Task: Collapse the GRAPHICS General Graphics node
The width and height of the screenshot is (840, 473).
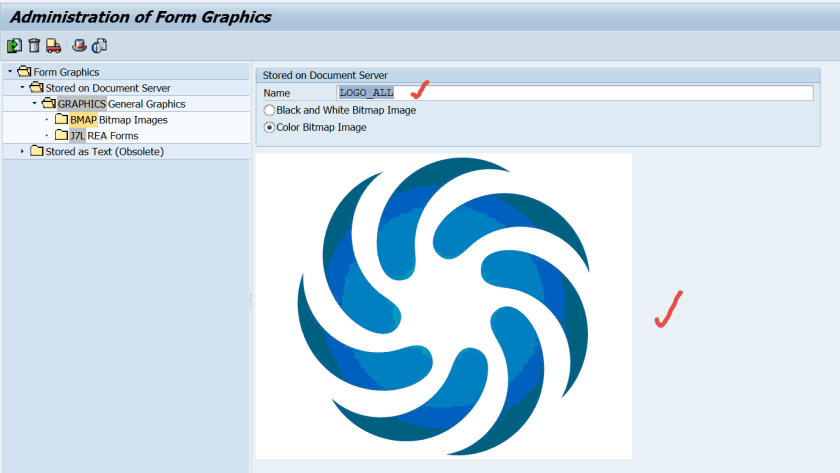Action: tap(34, 103)
